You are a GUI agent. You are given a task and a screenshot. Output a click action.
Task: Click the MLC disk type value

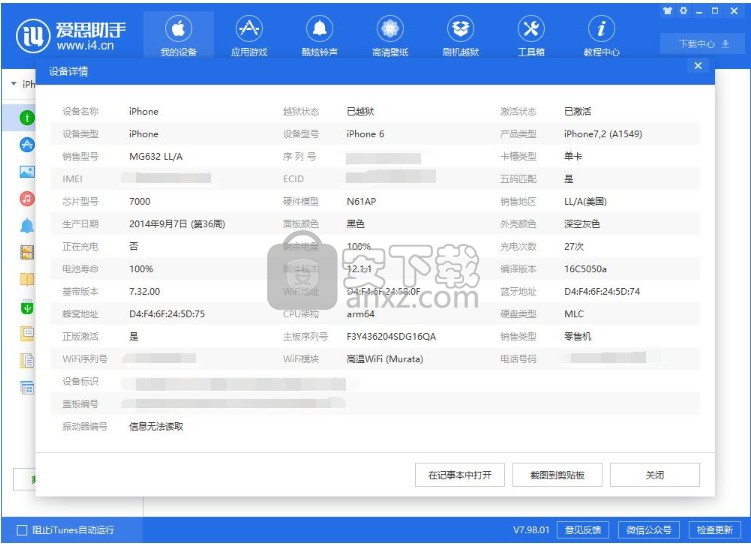click(x=574, y=314)
